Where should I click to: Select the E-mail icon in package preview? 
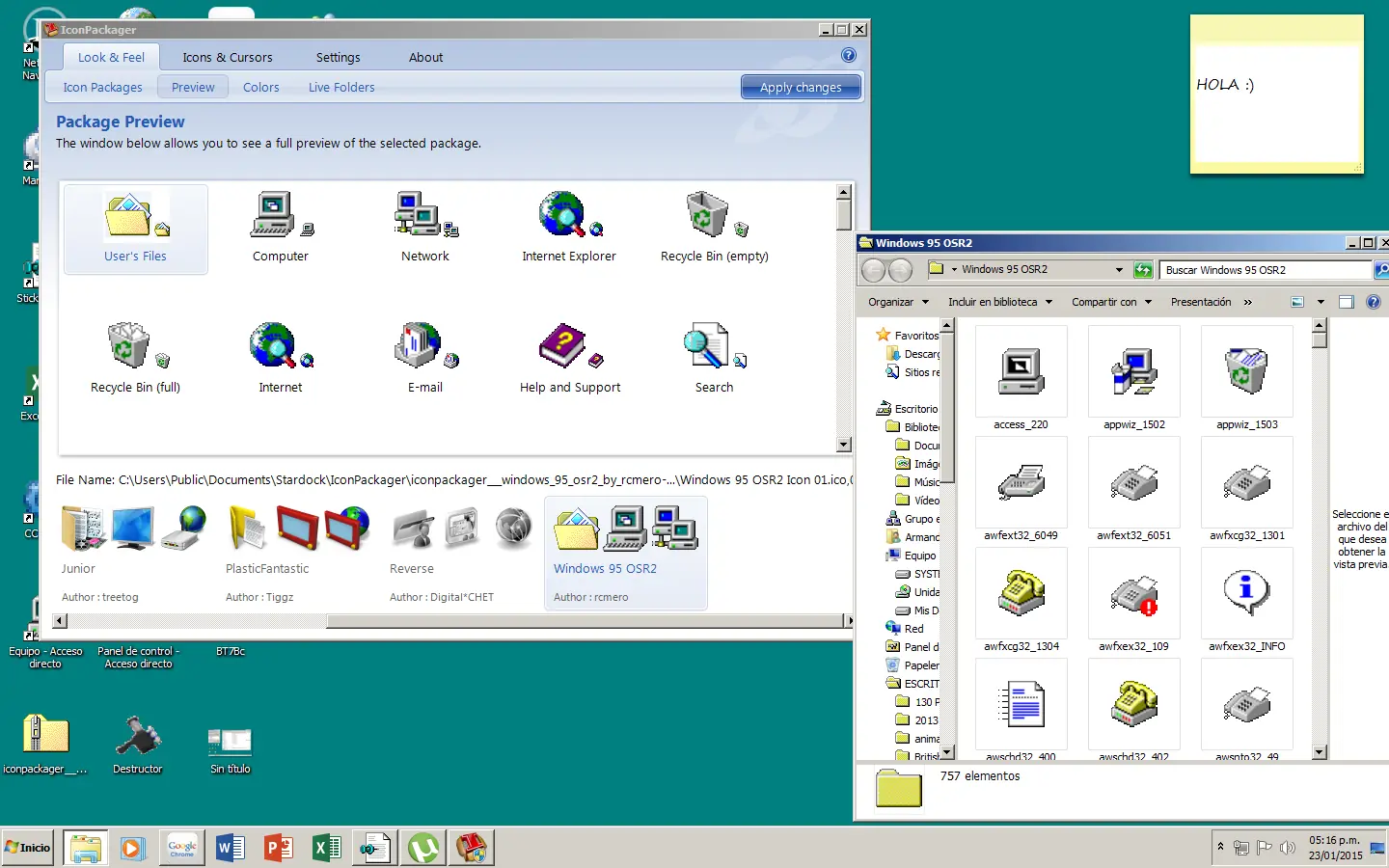pyautogui.click(x=425, y=359)
